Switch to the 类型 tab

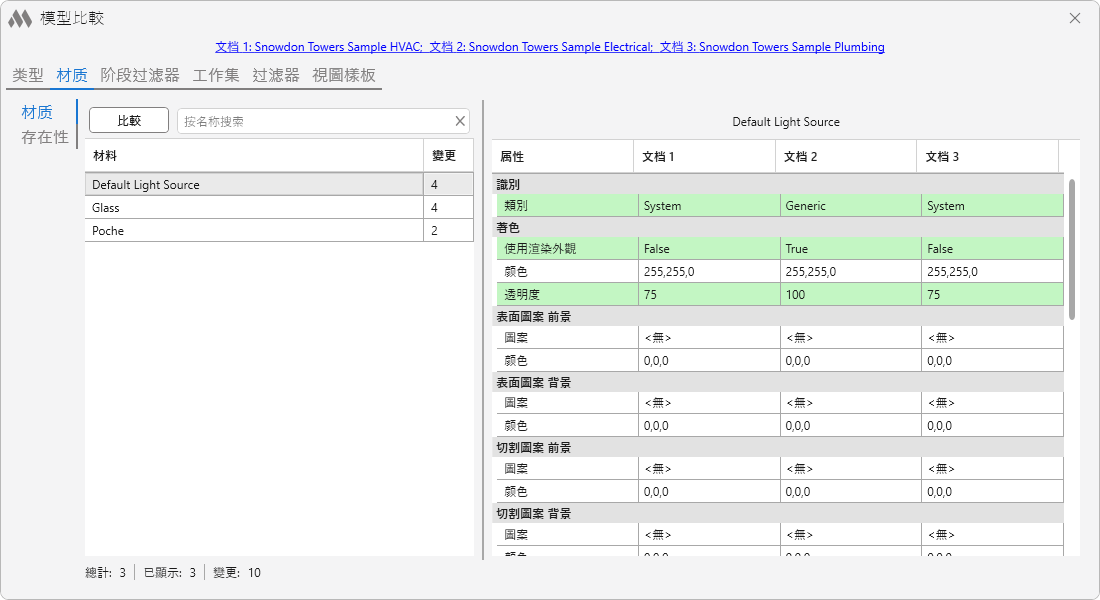point(28,75)
